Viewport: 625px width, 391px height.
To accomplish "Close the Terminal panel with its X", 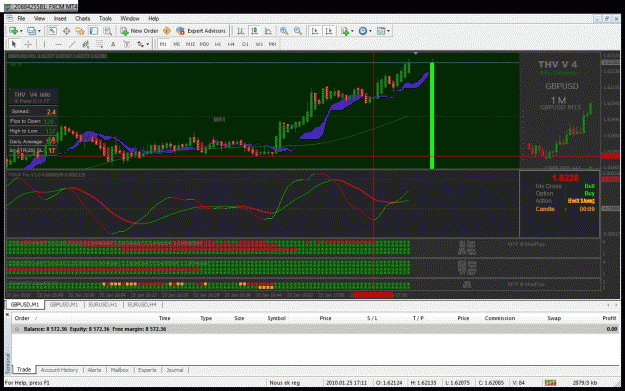I will tap(7, 315).
